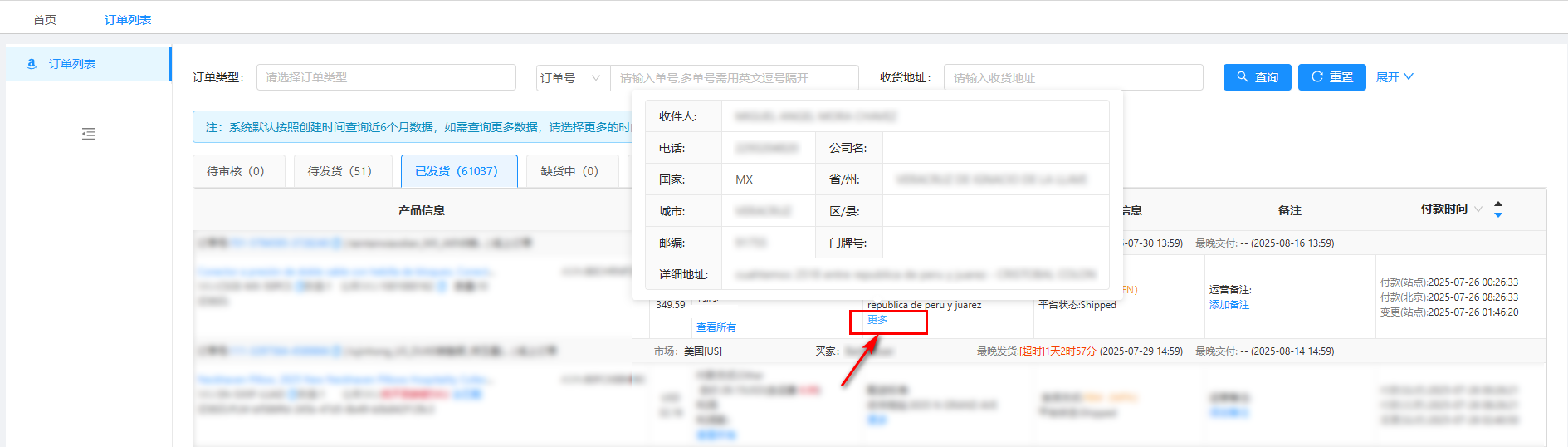Click the 更多 address link

[877, 320]
